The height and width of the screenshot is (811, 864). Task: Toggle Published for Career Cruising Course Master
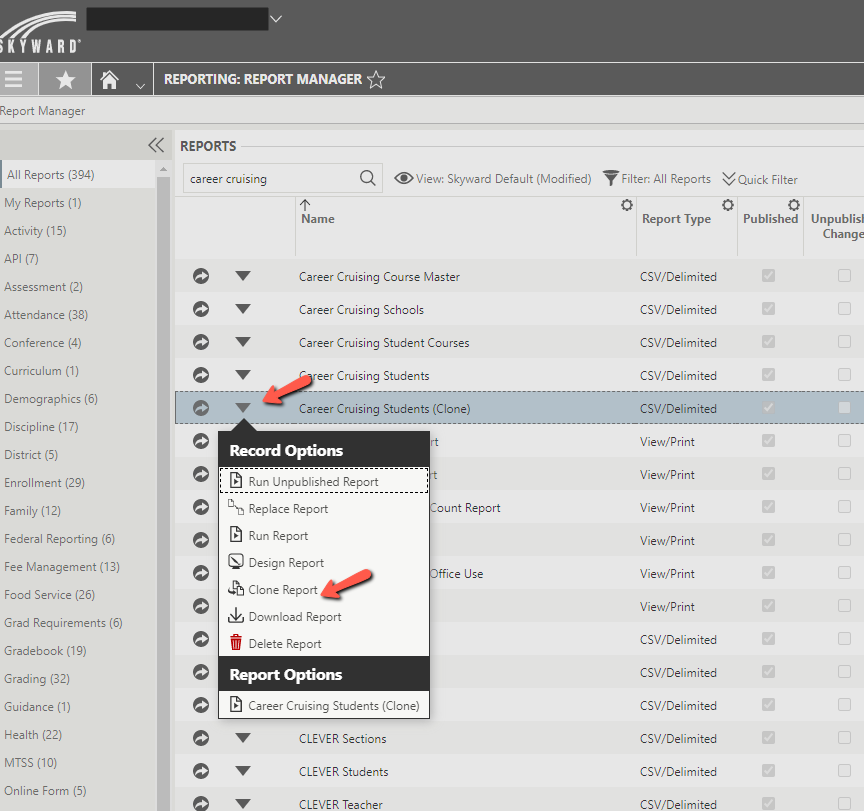[x=769, y=276]
